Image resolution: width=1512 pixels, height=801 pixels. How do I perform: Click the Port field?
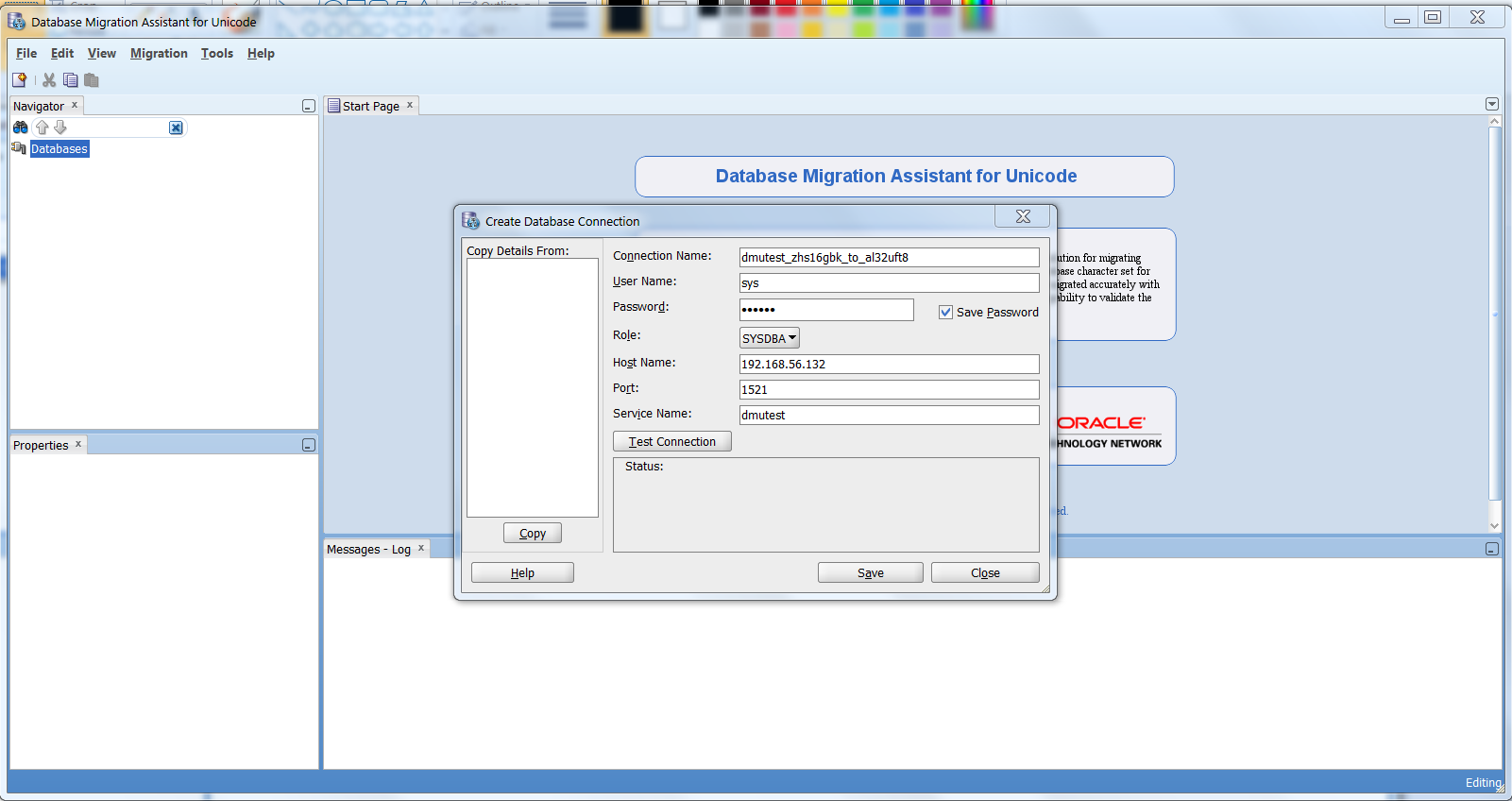889,389
